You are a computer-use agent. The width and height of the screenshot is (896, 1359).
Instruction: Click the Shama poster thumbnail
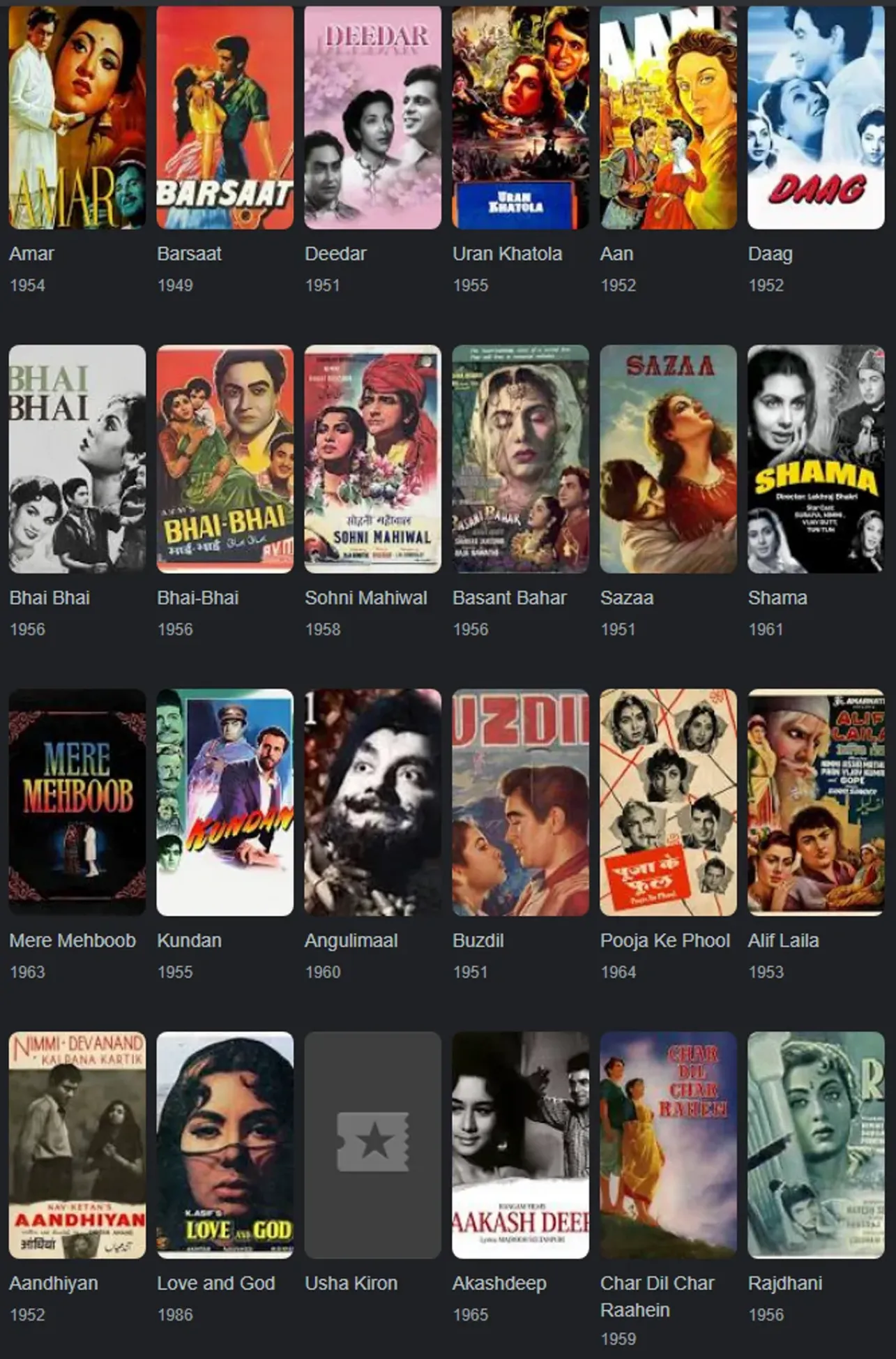click(x=816, y=459)
